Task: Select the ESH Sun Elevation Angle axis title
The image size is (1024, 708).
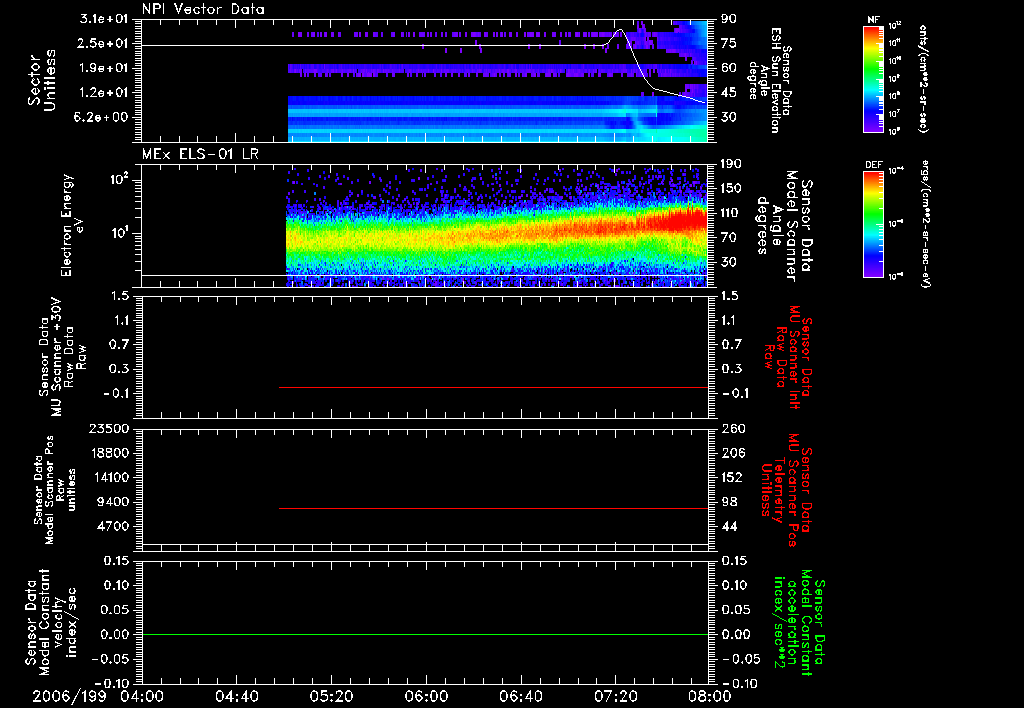Action: tap(771, 80)
